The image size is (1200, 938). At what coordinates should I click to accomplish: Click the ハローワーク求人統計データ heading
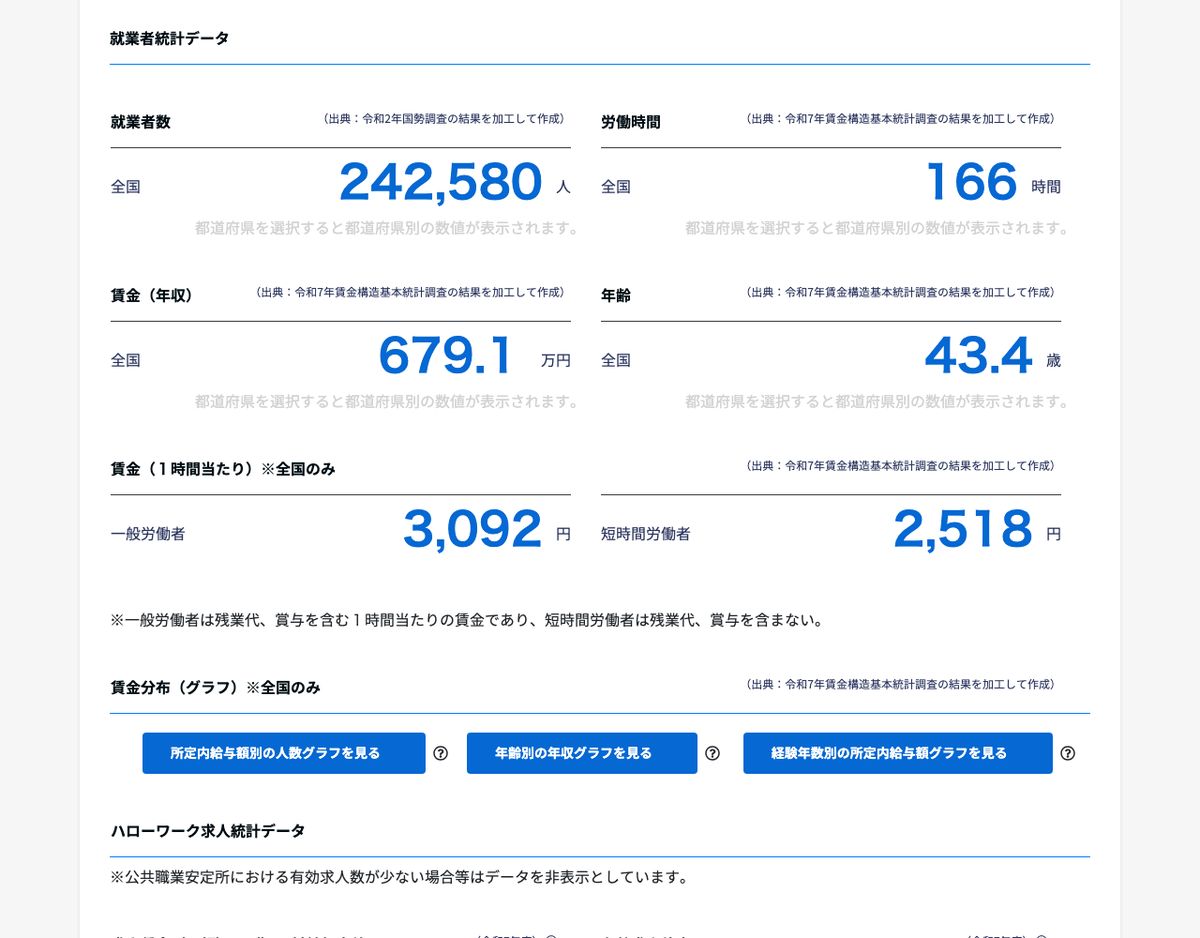(208, 831)
